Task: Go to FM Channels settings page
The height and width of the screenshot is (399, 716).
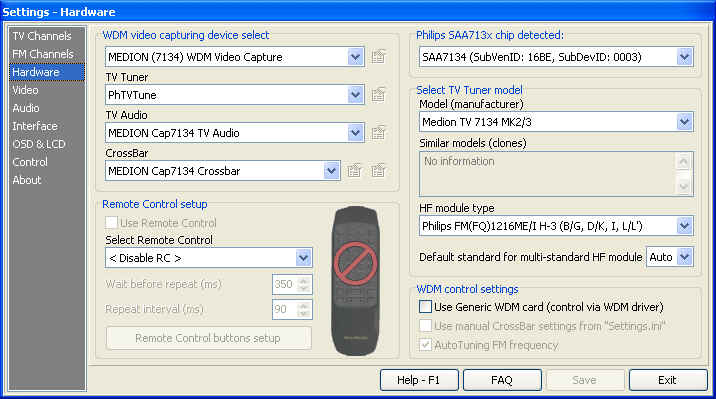Action: tap(43, 54)
